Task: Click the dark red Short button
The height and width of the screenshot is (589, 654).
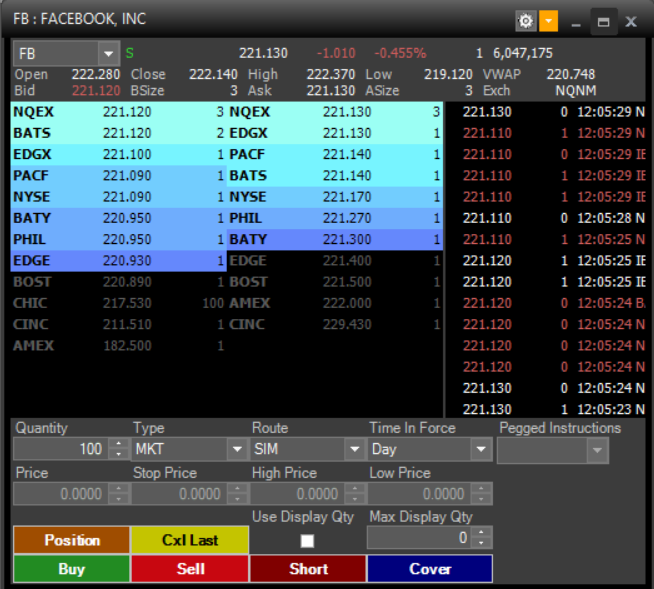Action: (x=308, y=569)
